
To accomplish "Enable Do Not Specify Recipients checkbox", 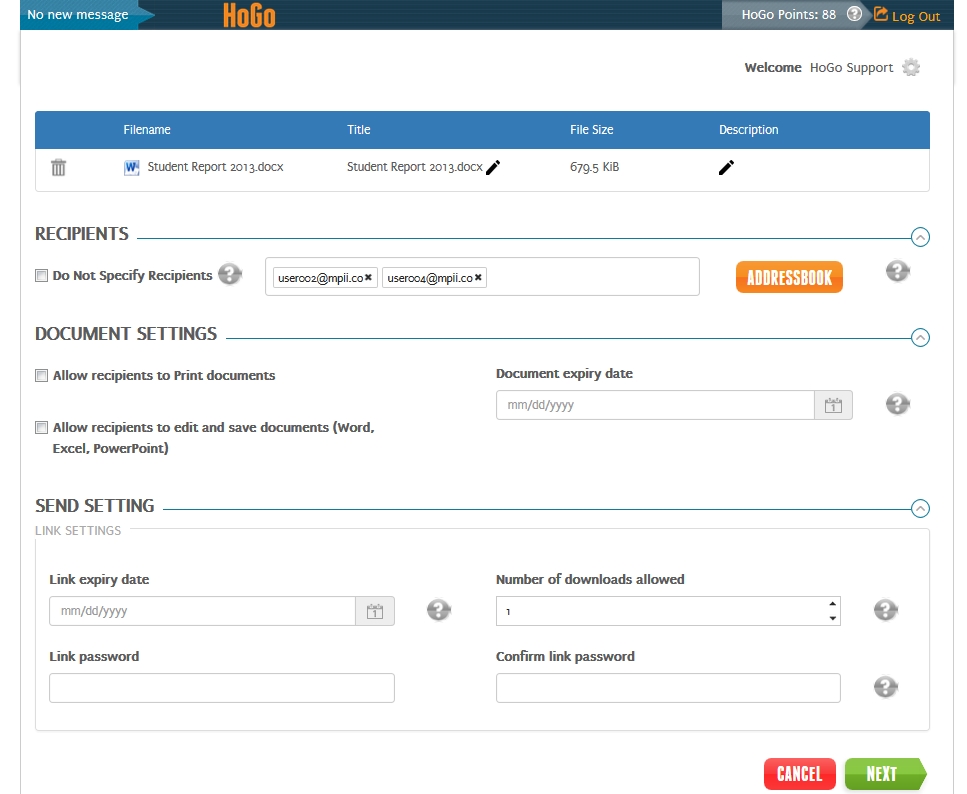I will [42, 276].
